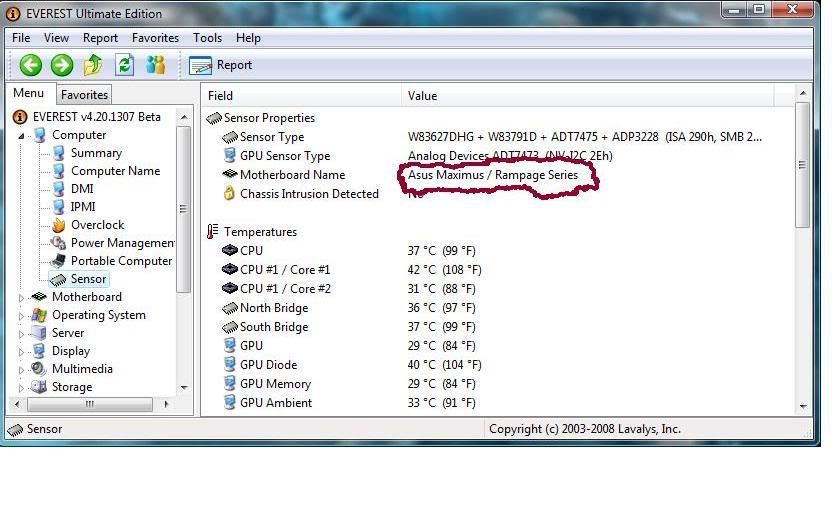Expand the Operating System tree node
This screenshot has width=840, height=525.
tap(21, 316)
